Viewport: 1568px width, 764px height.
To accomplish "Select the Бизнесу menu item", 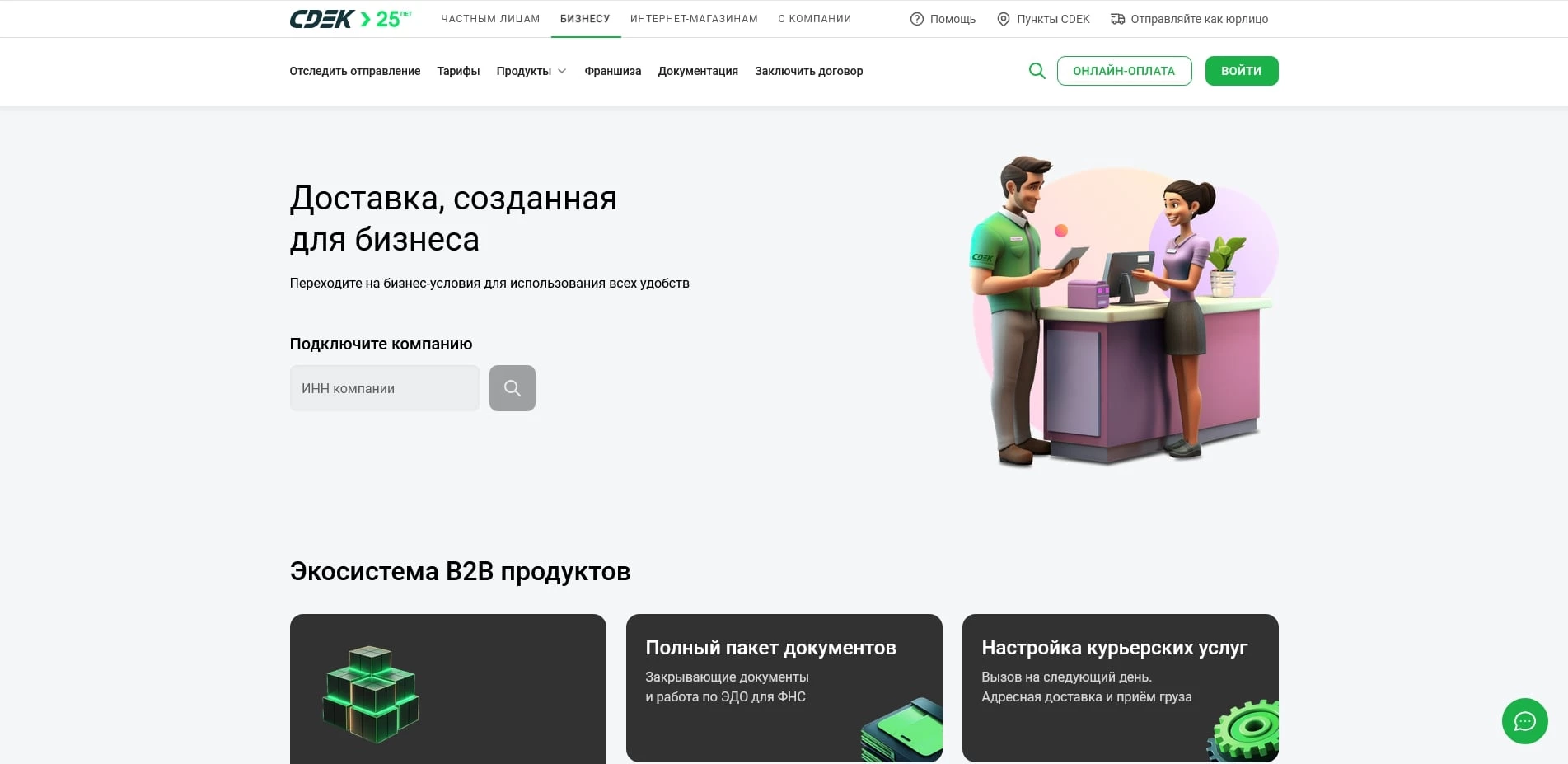I will [x=585, y=18].
